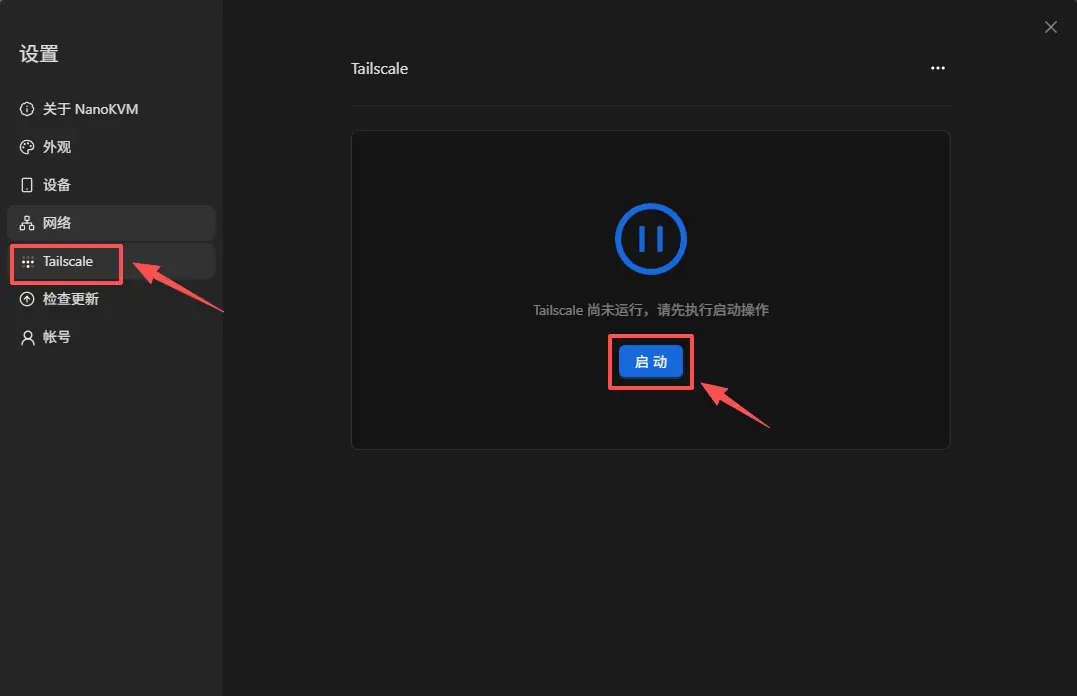Close the settings dialog with X

coord(1051,27)
